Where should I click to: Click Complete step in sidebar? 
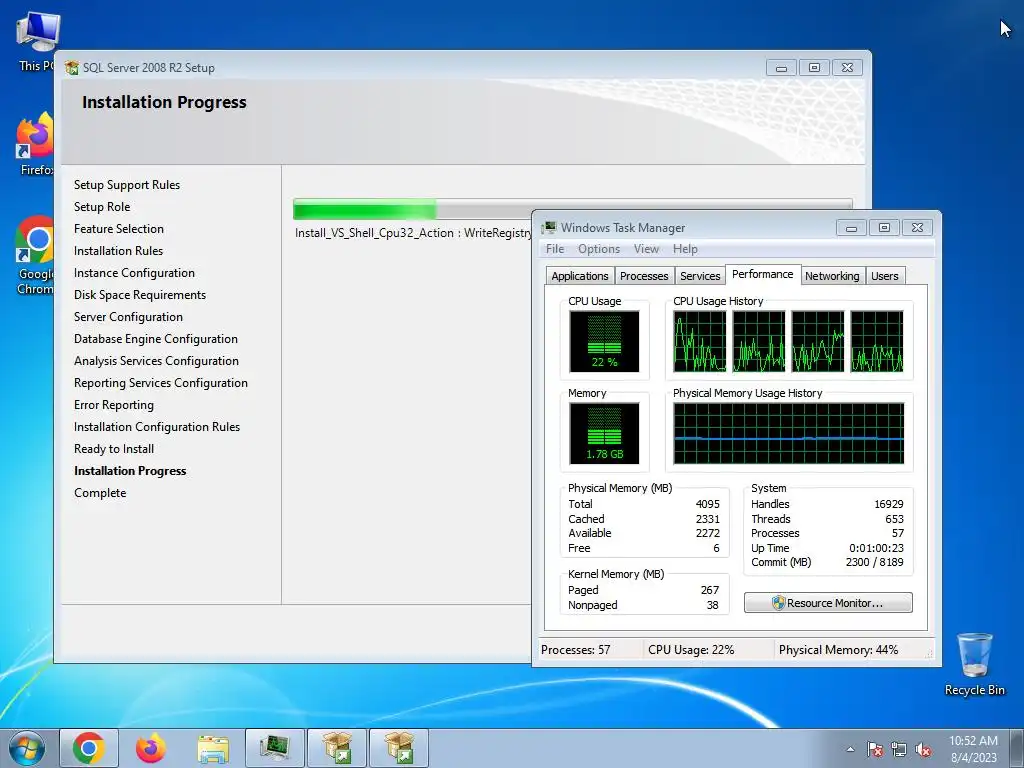(x=100, y=493)
